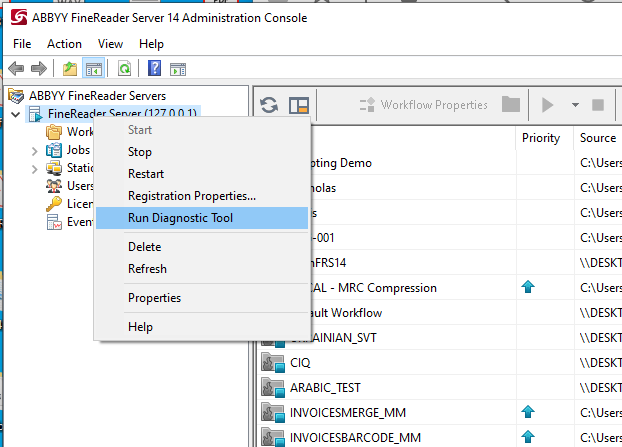Screen dimensions: 622x447
Task: Open the blue Help question-mark icon
Action: pos(154,68)
